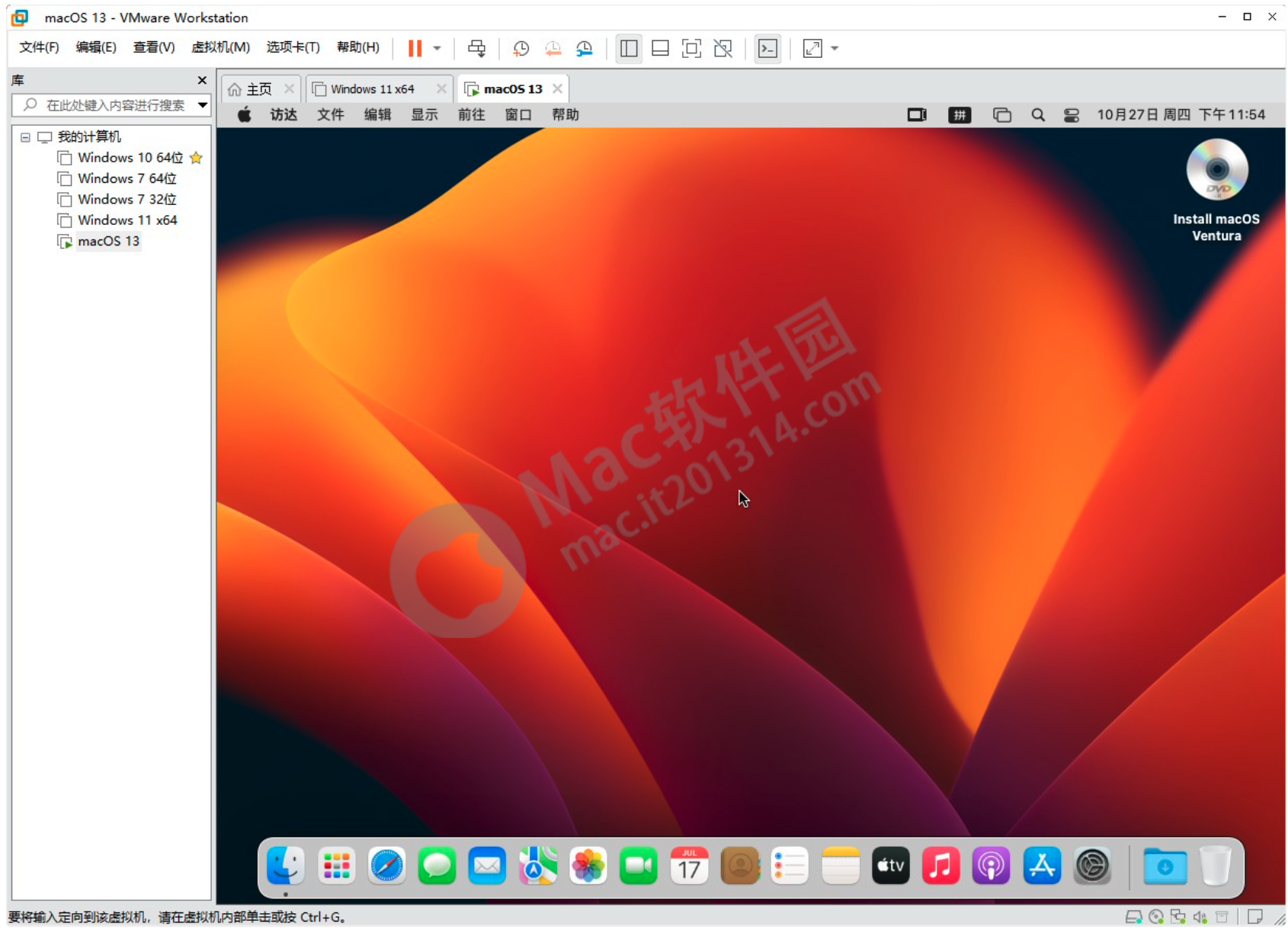Toggle the 拼 input method in the menu bar
This screenshot has height=933, width=1288.
click(x=959, y=114)
